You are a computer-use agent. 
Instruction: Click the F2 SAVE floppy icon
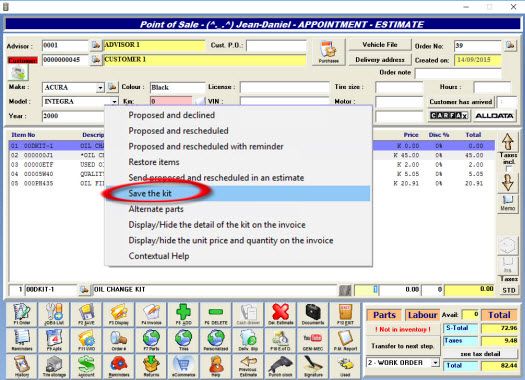86,314
